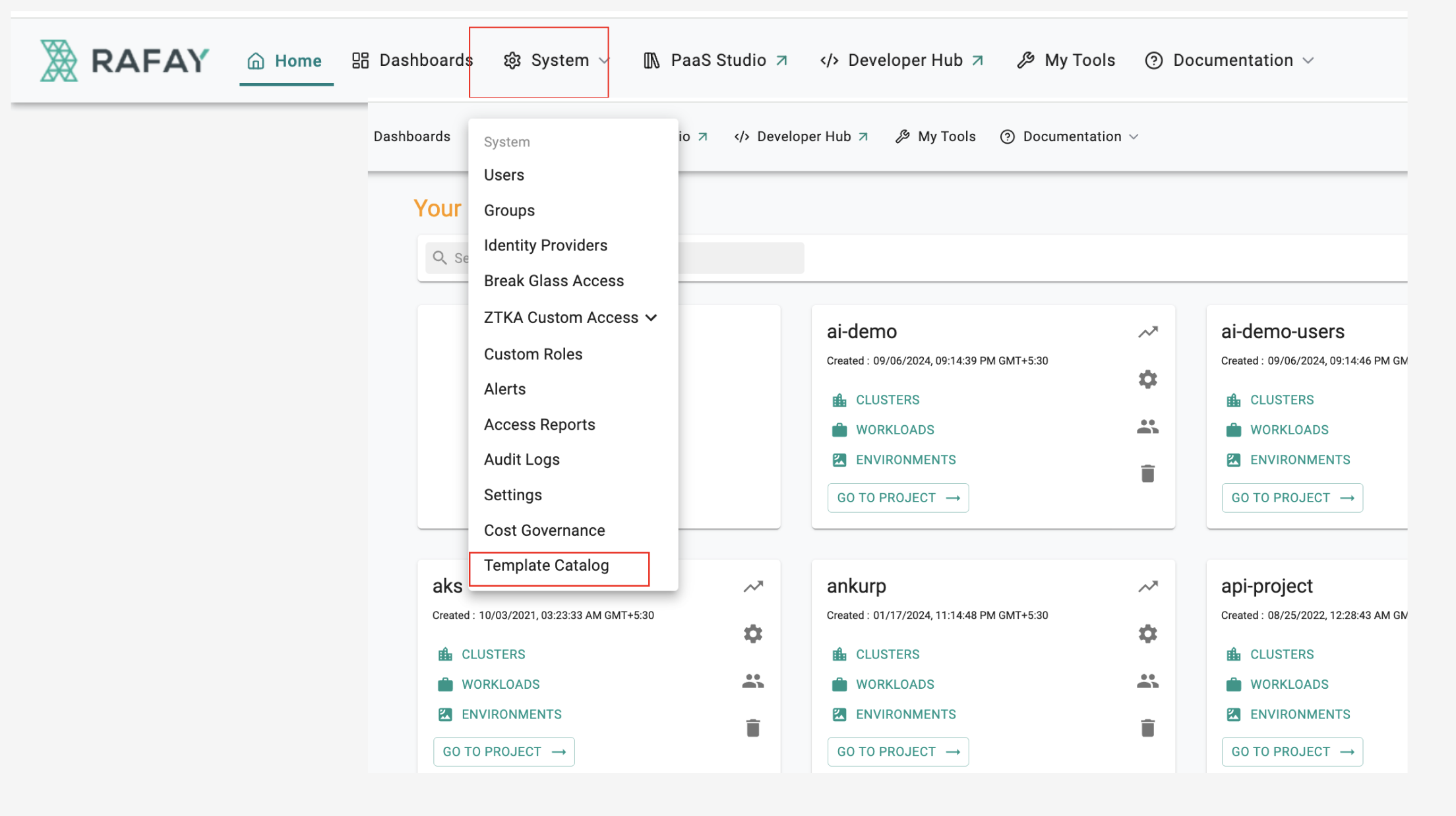This screenshot has width=1456, height=816.
Task: Click GO TO PROJECT button for ankurp
Action: pos(897,751)
